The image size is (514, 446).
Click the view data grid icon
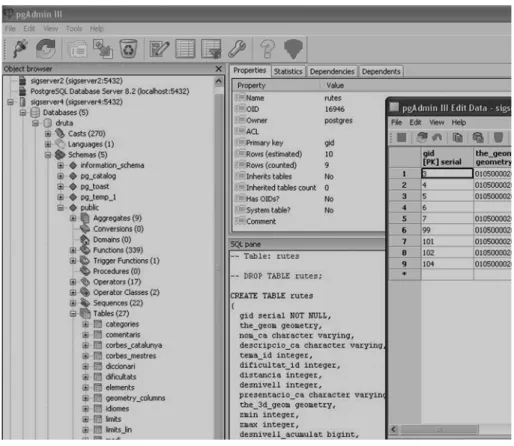pyautogui.click(x=185, y=49)
